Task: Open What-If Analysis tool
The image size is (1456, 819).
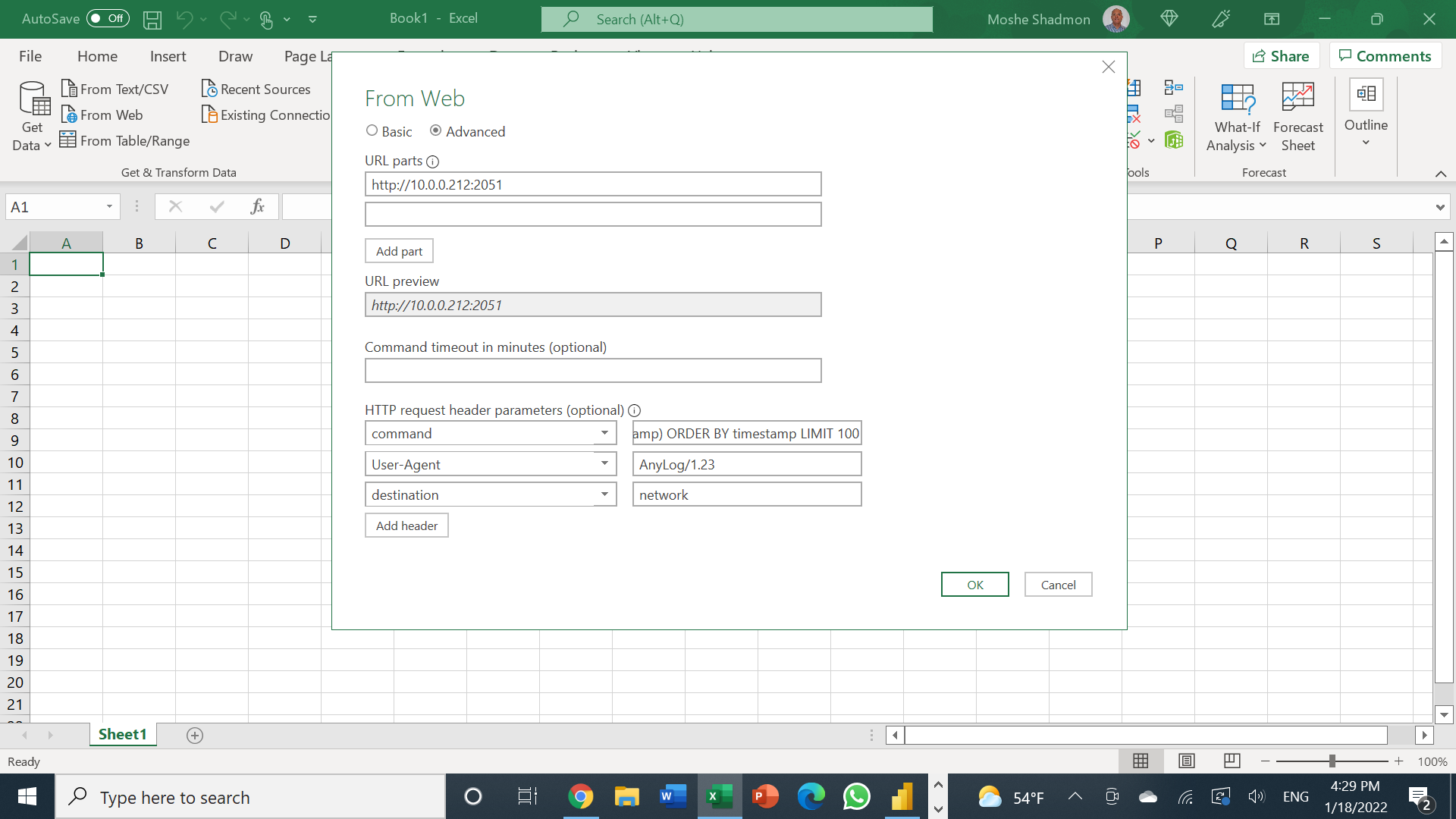Action: click(x=1237, y=118)
